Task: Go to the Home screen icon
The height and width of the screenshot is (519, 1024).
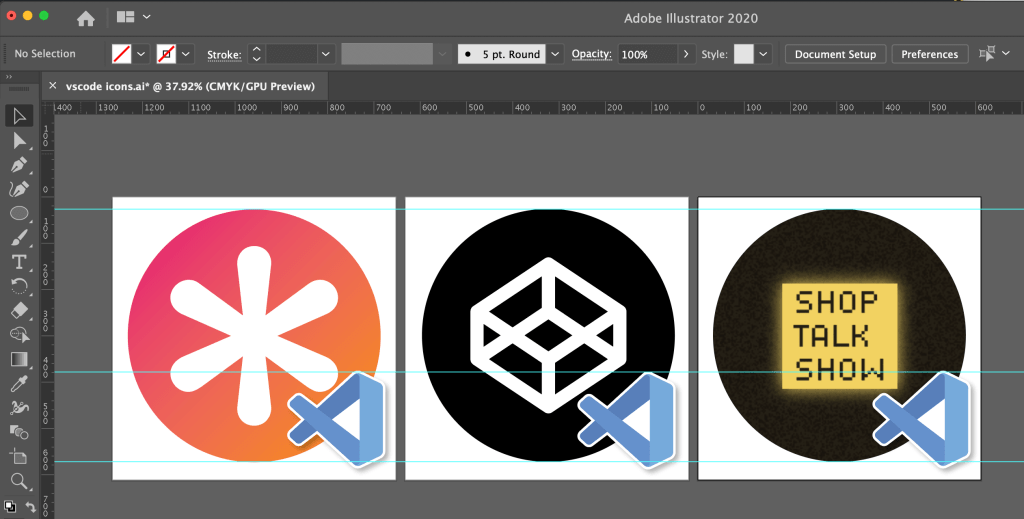Action: (86, 18)
